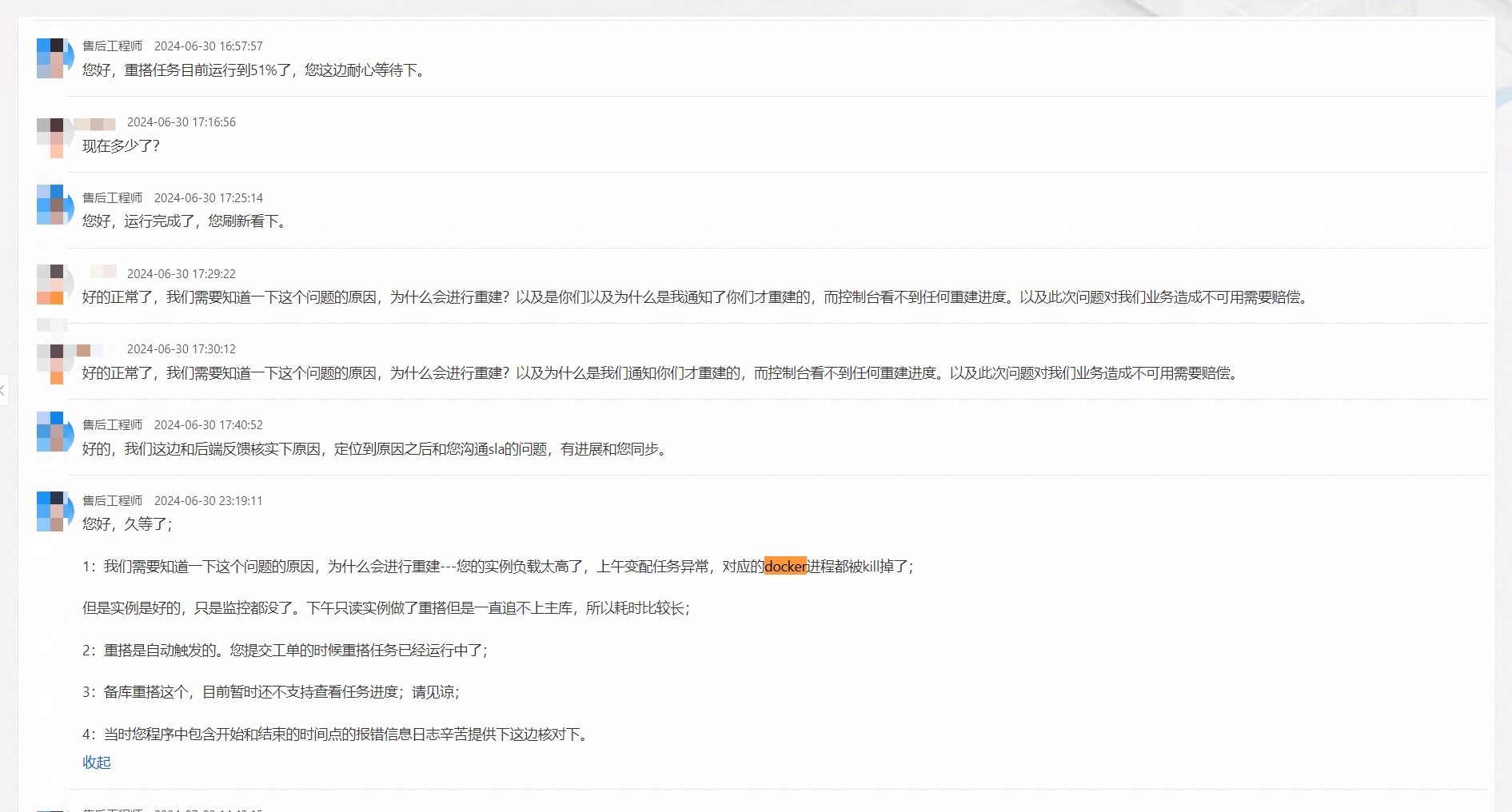Click point 4 requesting 报错信息日志
Screen dimensions: 1512x812
pyautogui.click(x=337, y=734)
